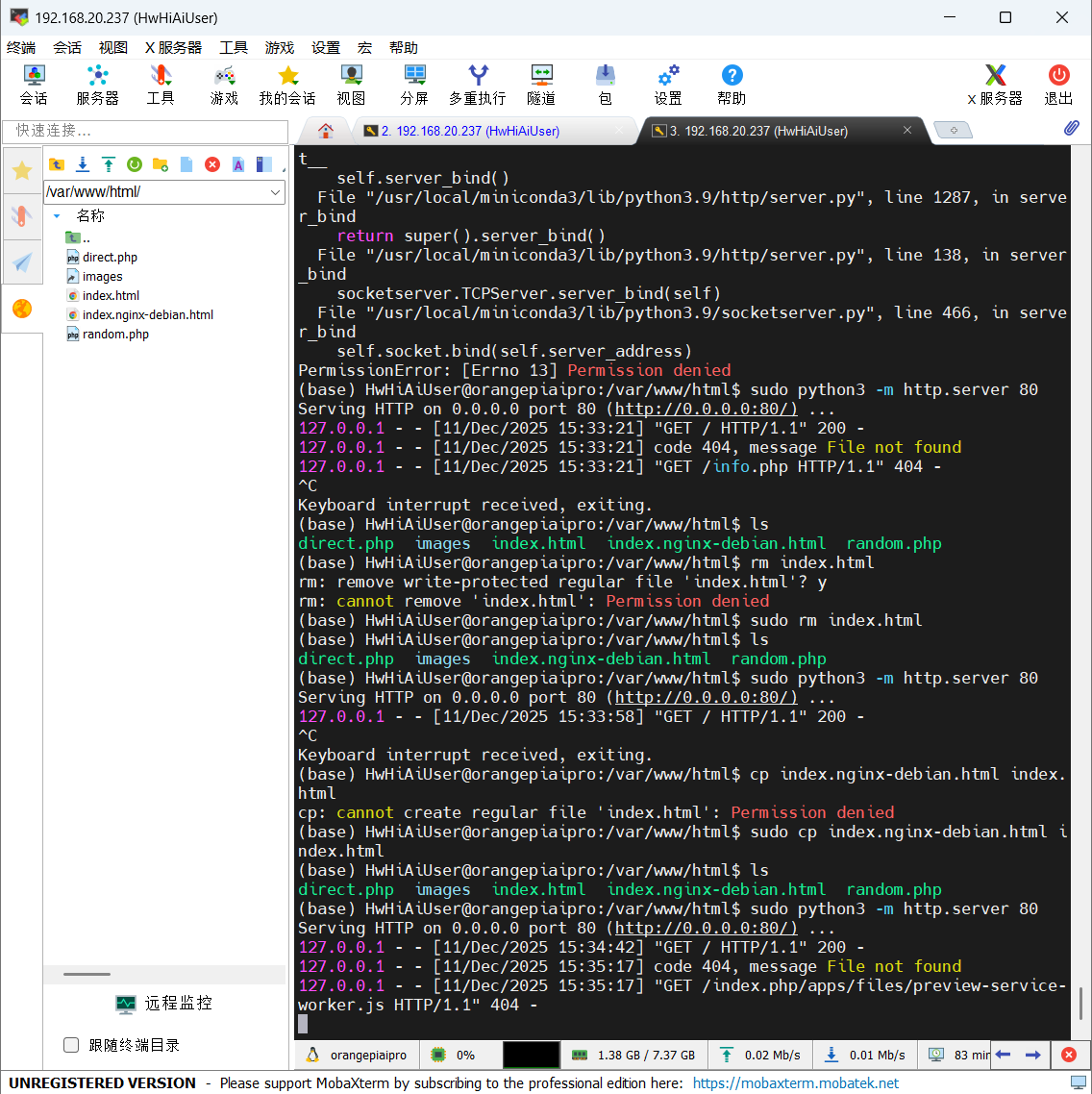This screenshot has width=1092, height=1094.
Task: Upload files using SFTP green arrow icon
Action: pos(109,164)
